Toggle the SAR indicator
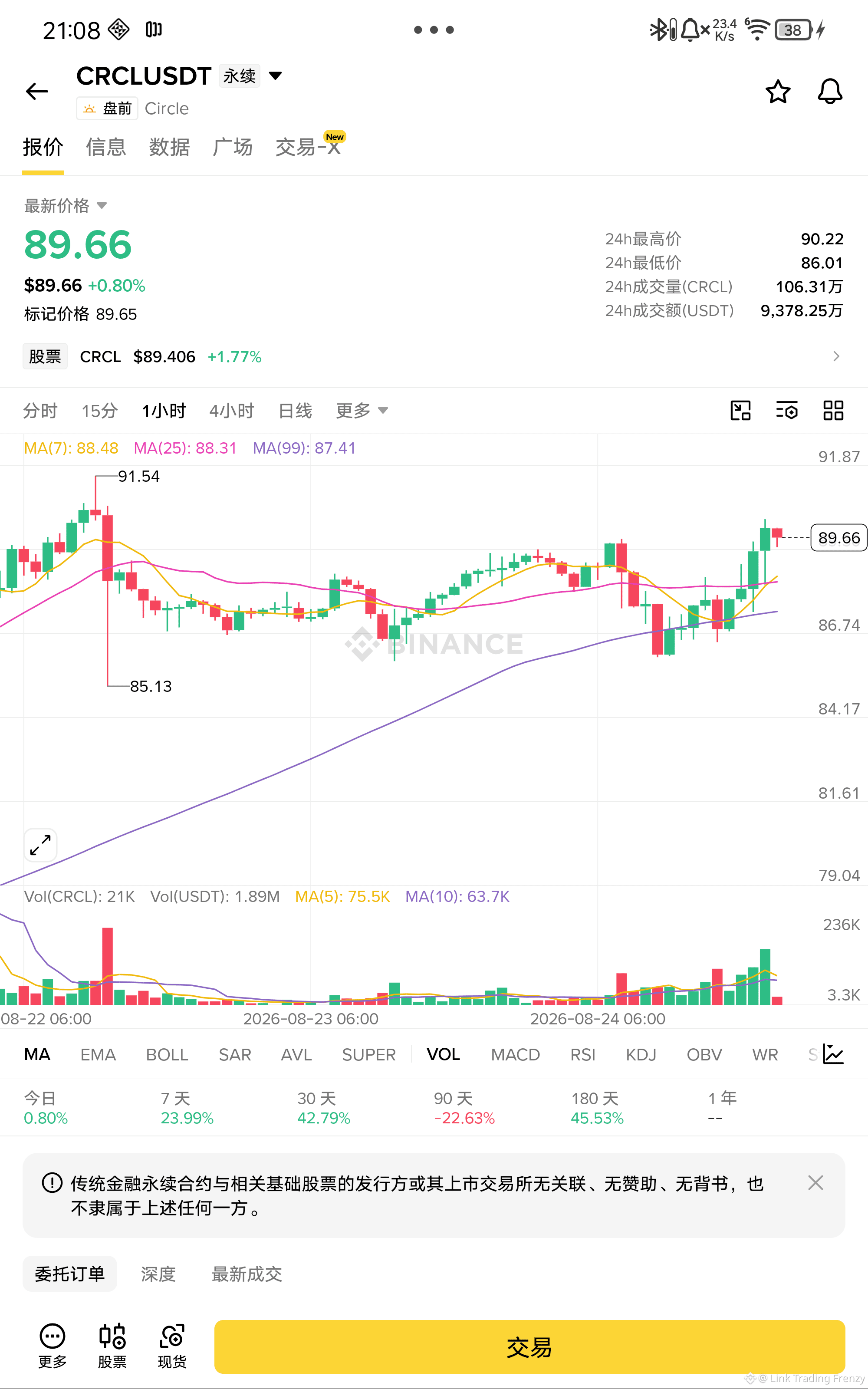 [x=235, y=1054]
